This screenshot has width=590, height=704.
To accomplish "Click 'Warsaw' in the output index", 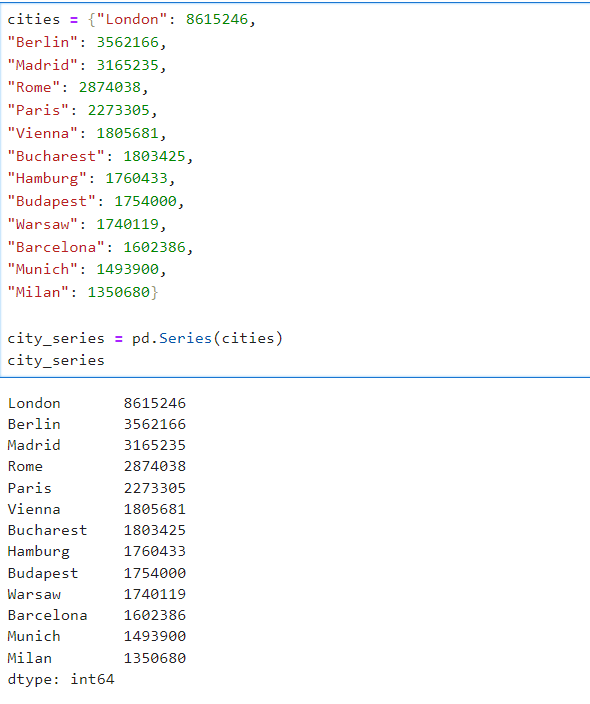I will pos(34,594).
